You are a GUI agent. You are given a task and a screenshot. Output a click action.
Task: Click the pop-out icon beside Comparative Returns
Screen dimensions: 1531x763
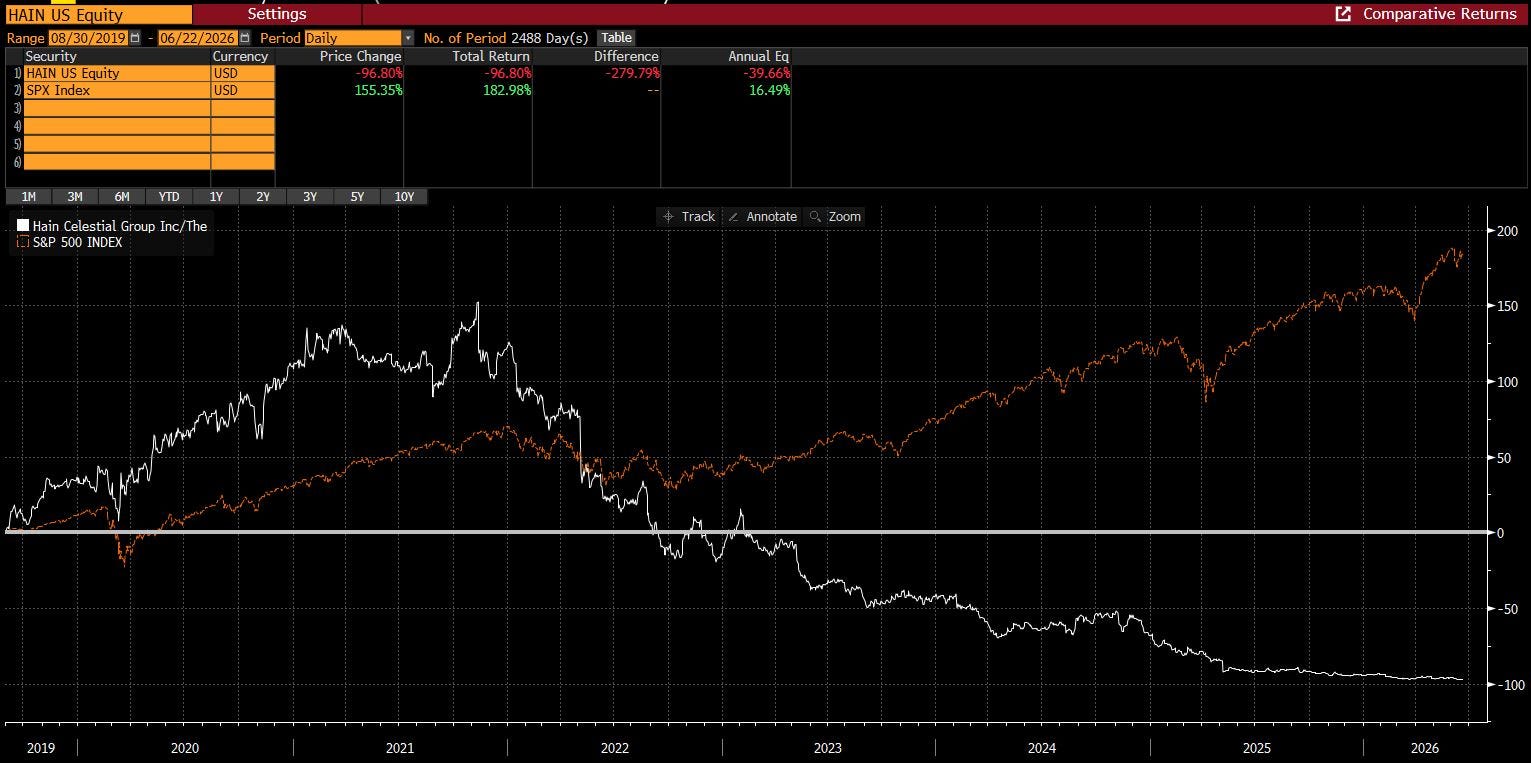1344,14
